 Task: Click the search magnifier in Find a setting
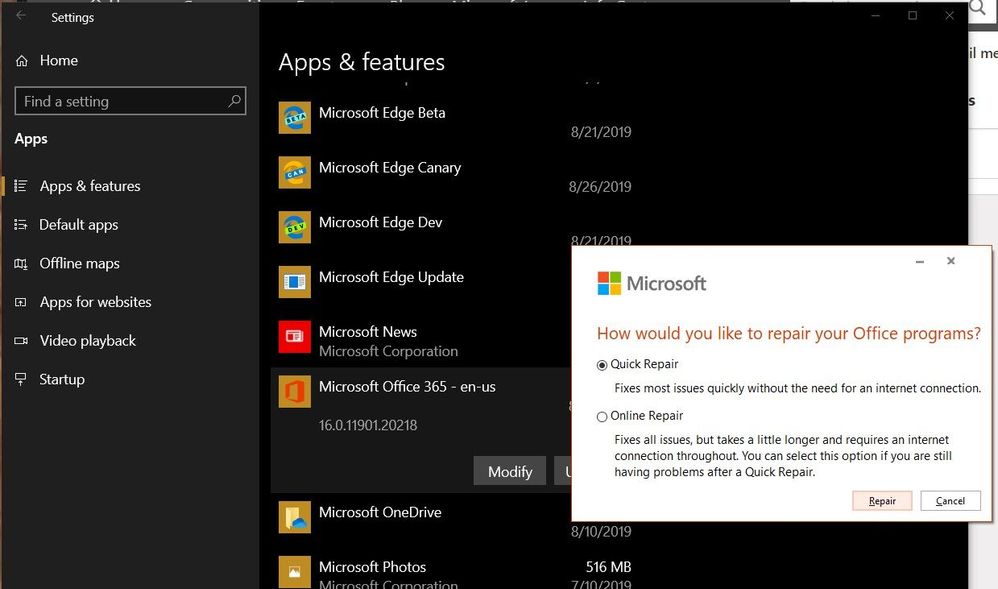tap(234, 101)
